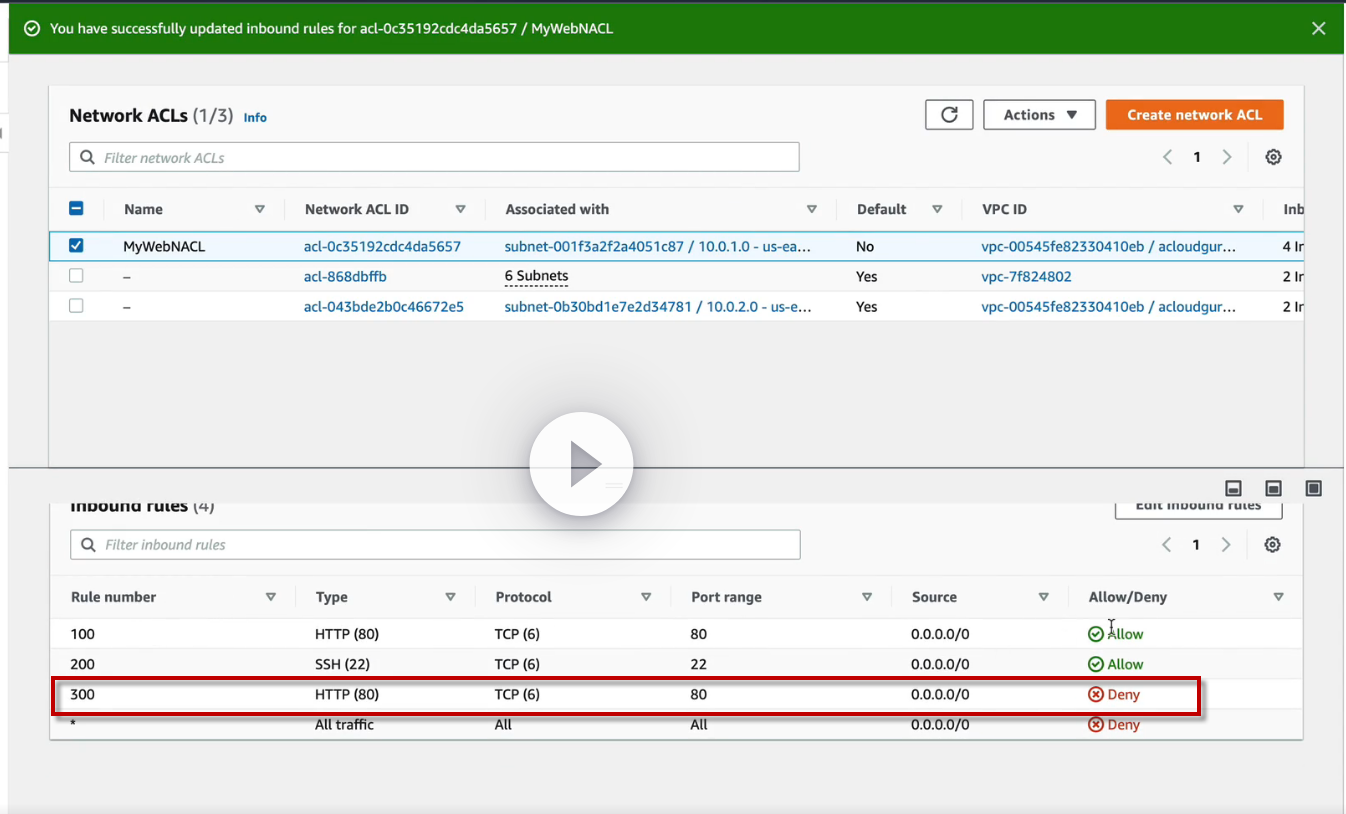Select checkbox for acl-868dbffb row
1346x814 pixels.
point(76,276)
